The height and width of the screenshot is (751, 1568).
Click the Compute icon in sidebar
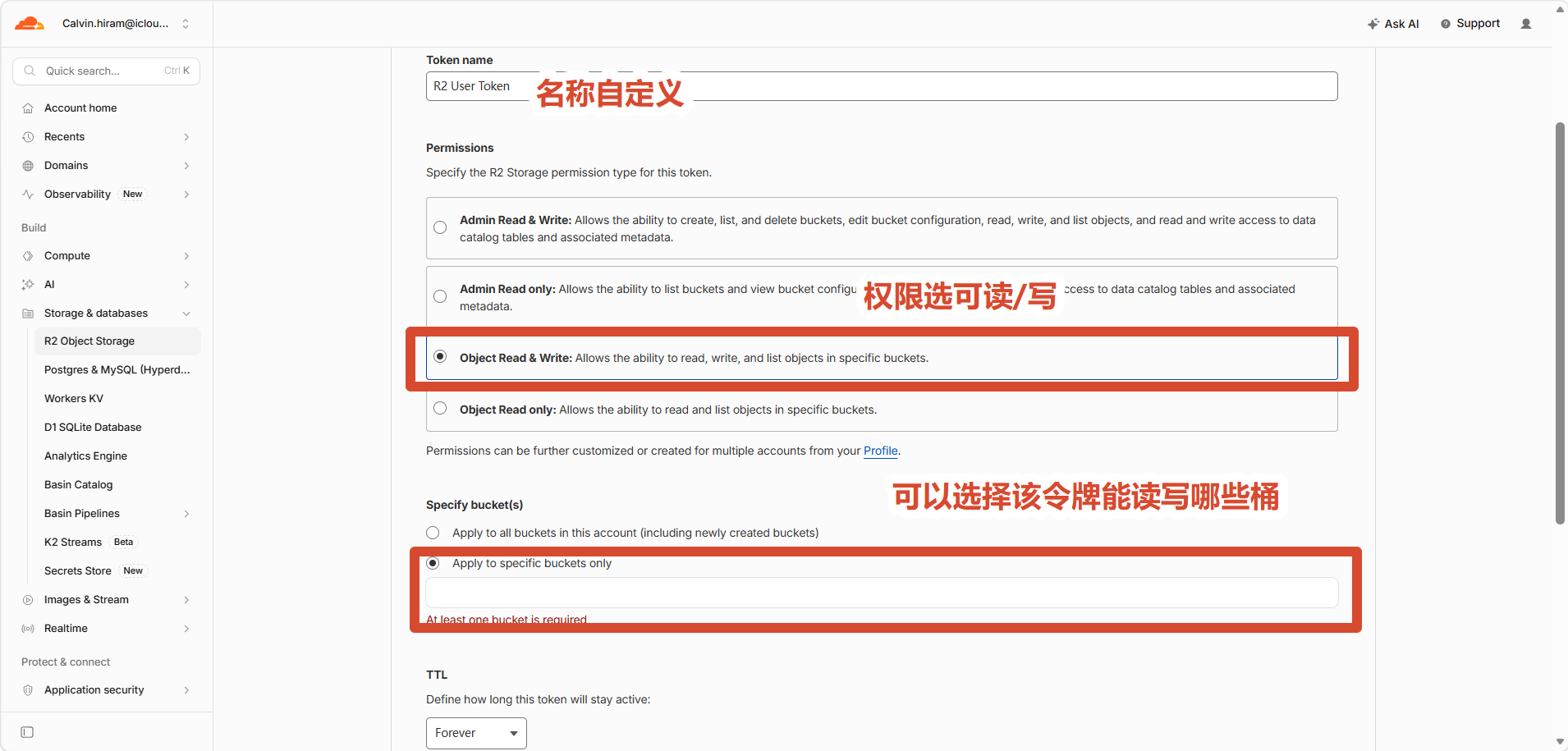point(28,256)
